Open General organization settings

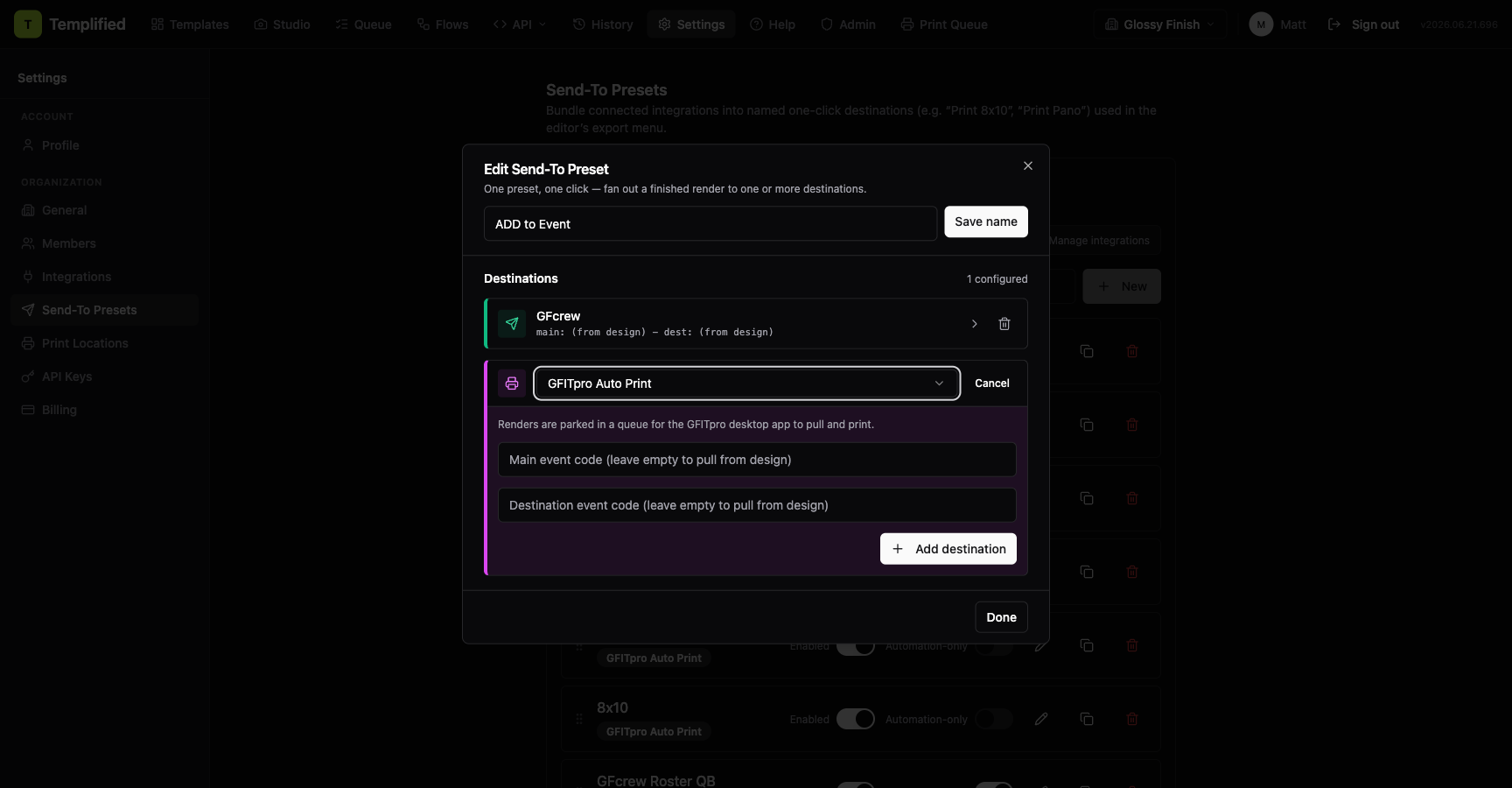(105, 210)
